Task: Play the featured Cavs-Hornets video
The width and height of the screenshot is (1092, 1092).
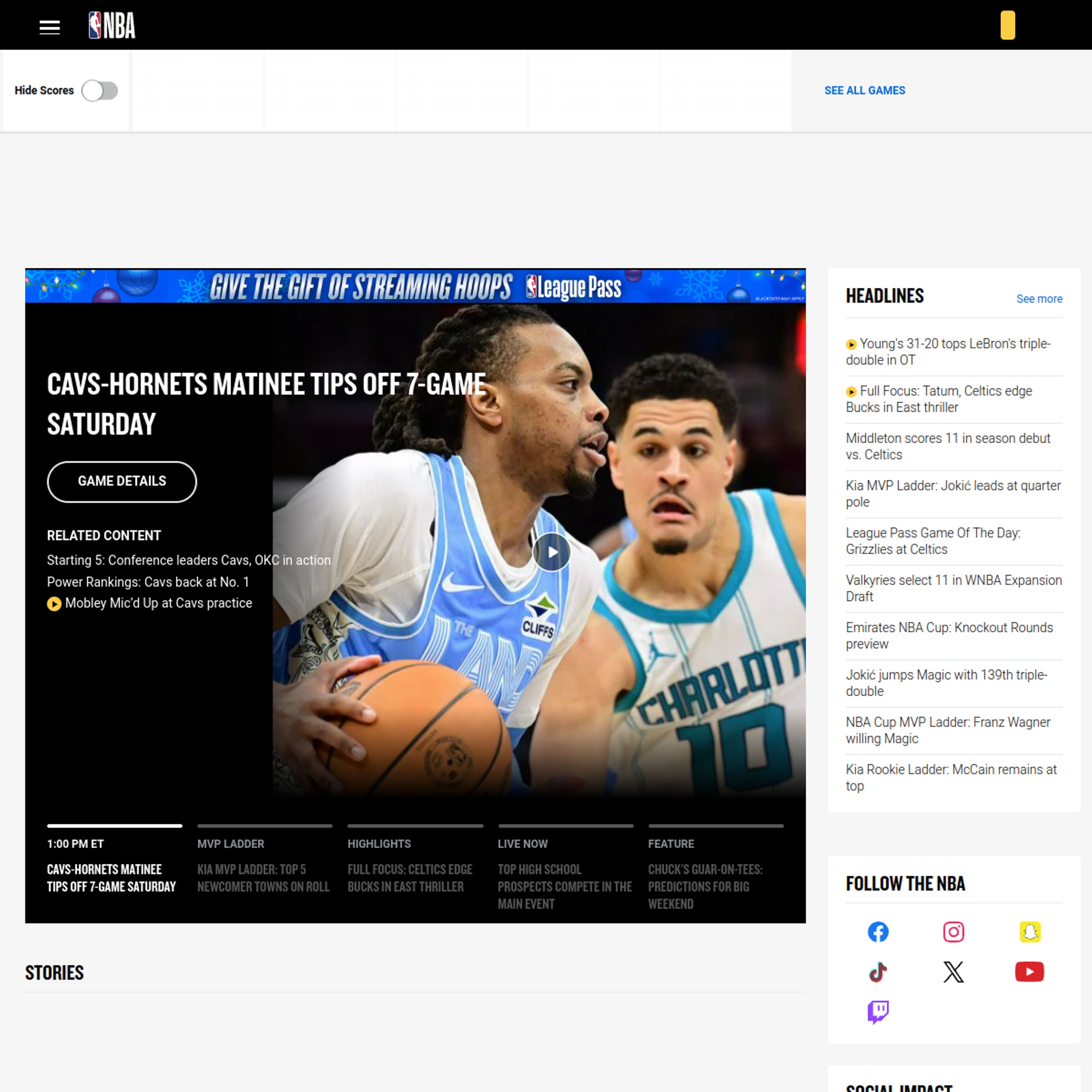Action: pyautogui.click(x=551, y=552)
